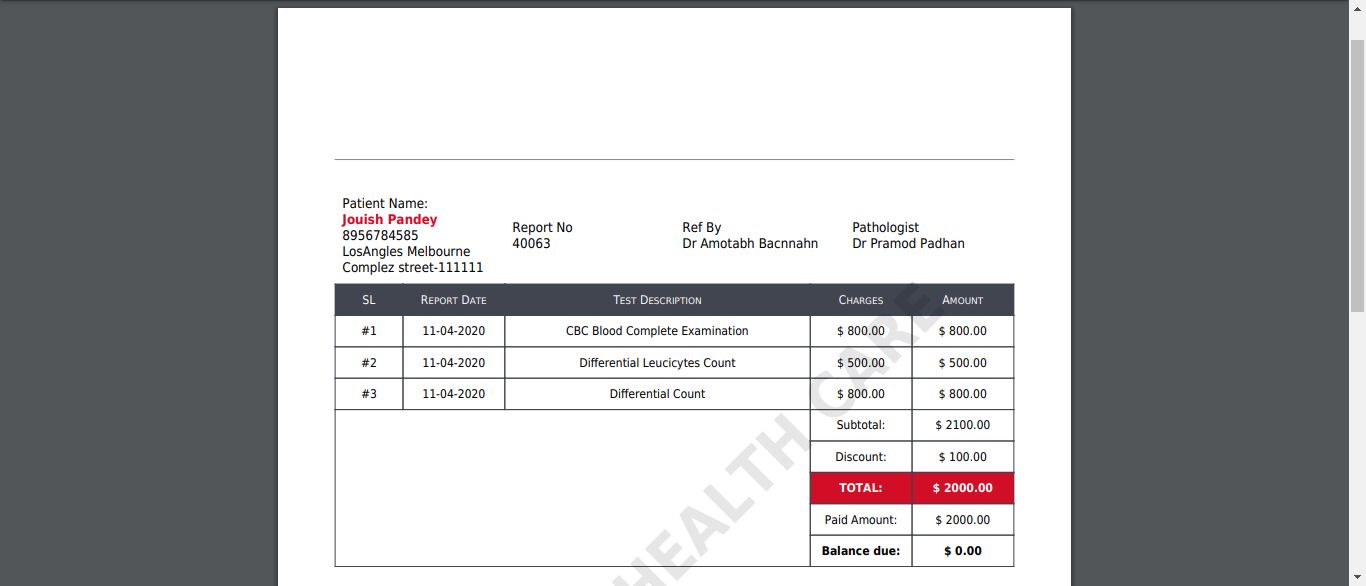Click the red $ 2000.00 total value
This screenshot has height=586, width=1366.
[962, 488]
